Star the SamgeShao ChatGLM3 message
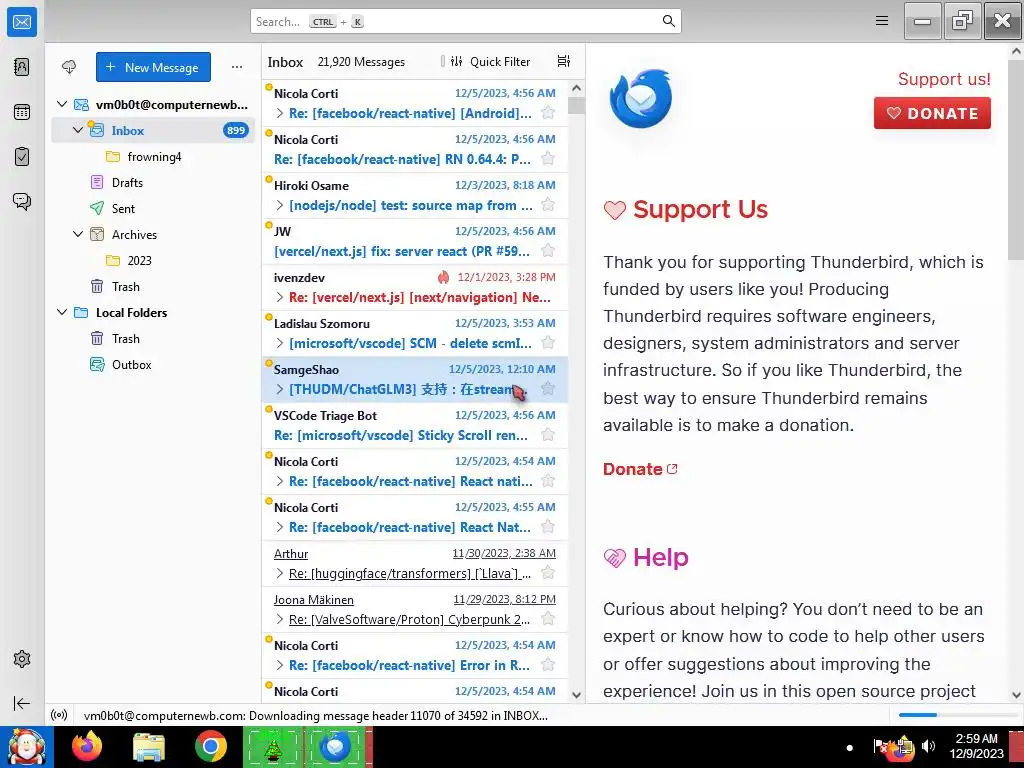This screenshot has height=768, width=1024. 548,389
